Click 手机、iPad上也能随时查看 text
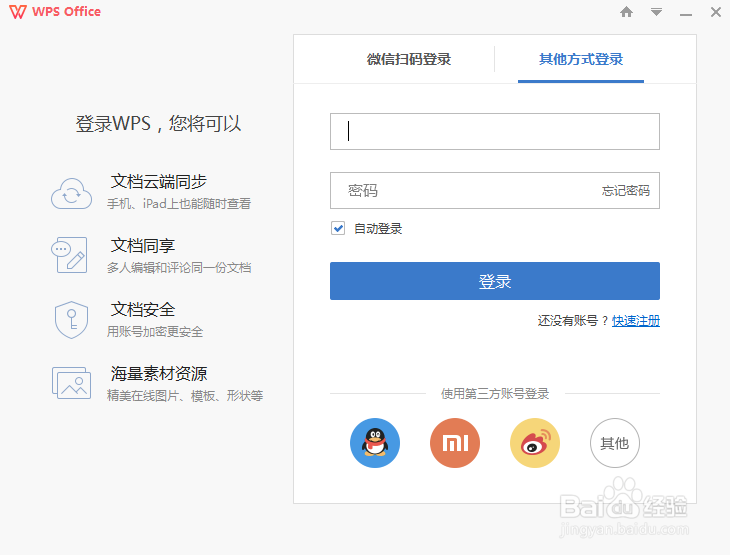730x555 pixels. [179, 203]
